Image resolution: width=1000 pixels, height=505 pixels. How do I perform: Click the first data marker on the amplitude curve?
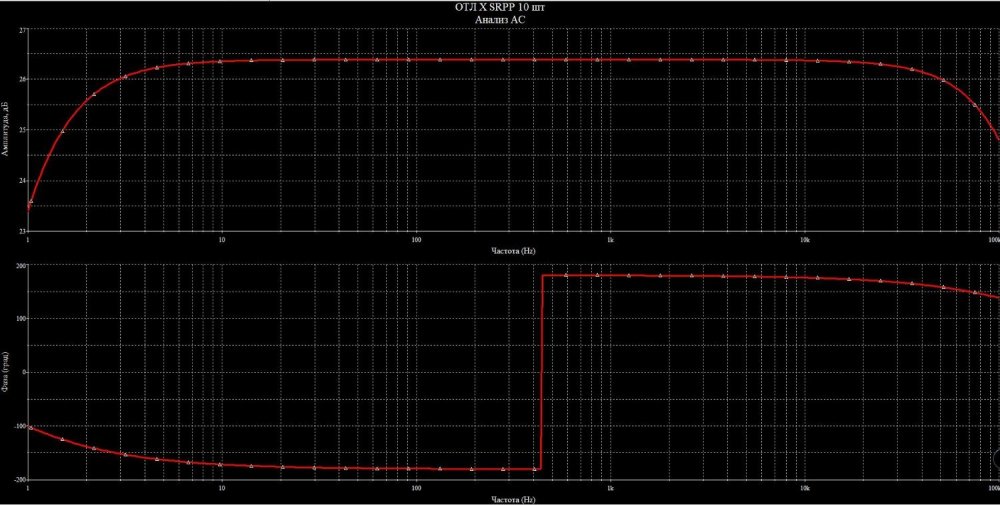(x=30, y=203)
